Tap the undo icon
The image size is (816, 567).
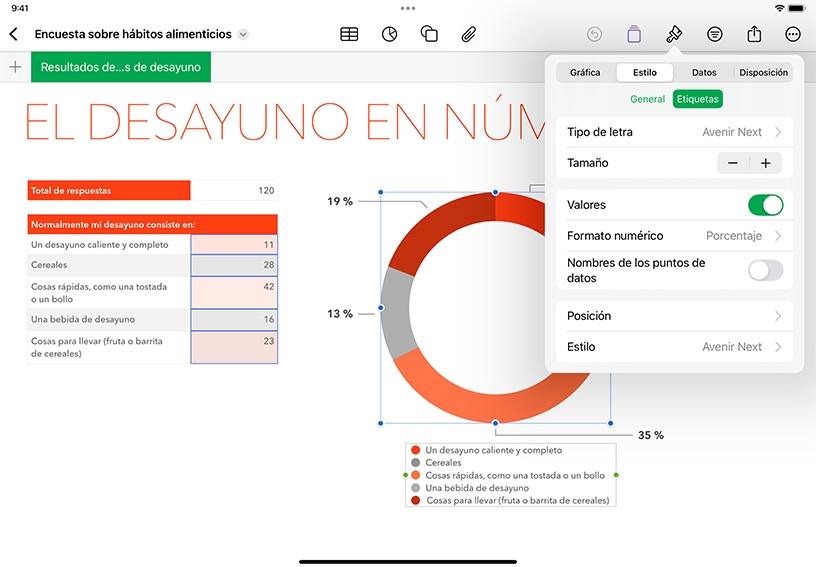(x=594, y=34)
